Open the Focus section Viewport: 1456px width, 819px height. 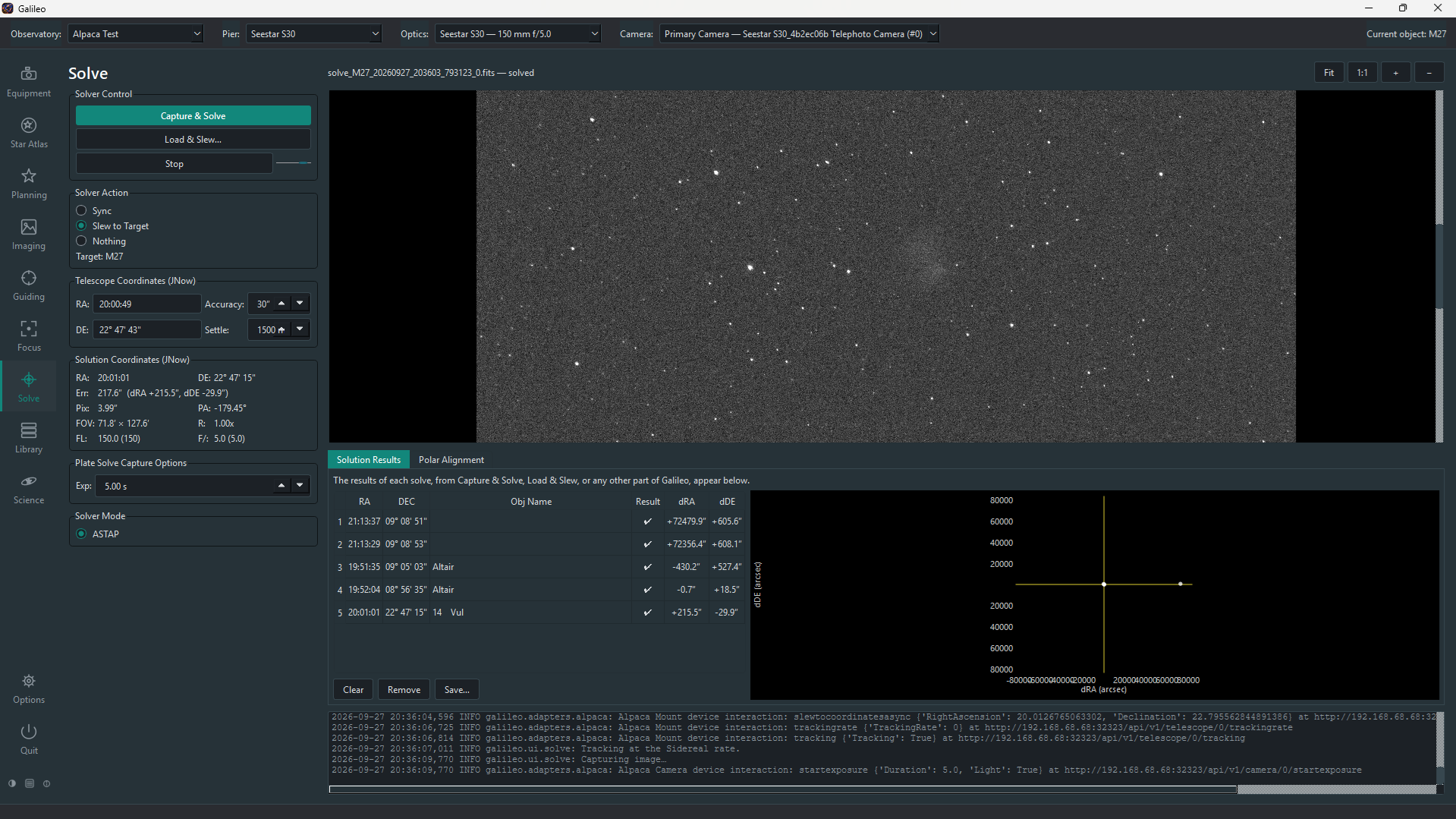tap(29, 336)
